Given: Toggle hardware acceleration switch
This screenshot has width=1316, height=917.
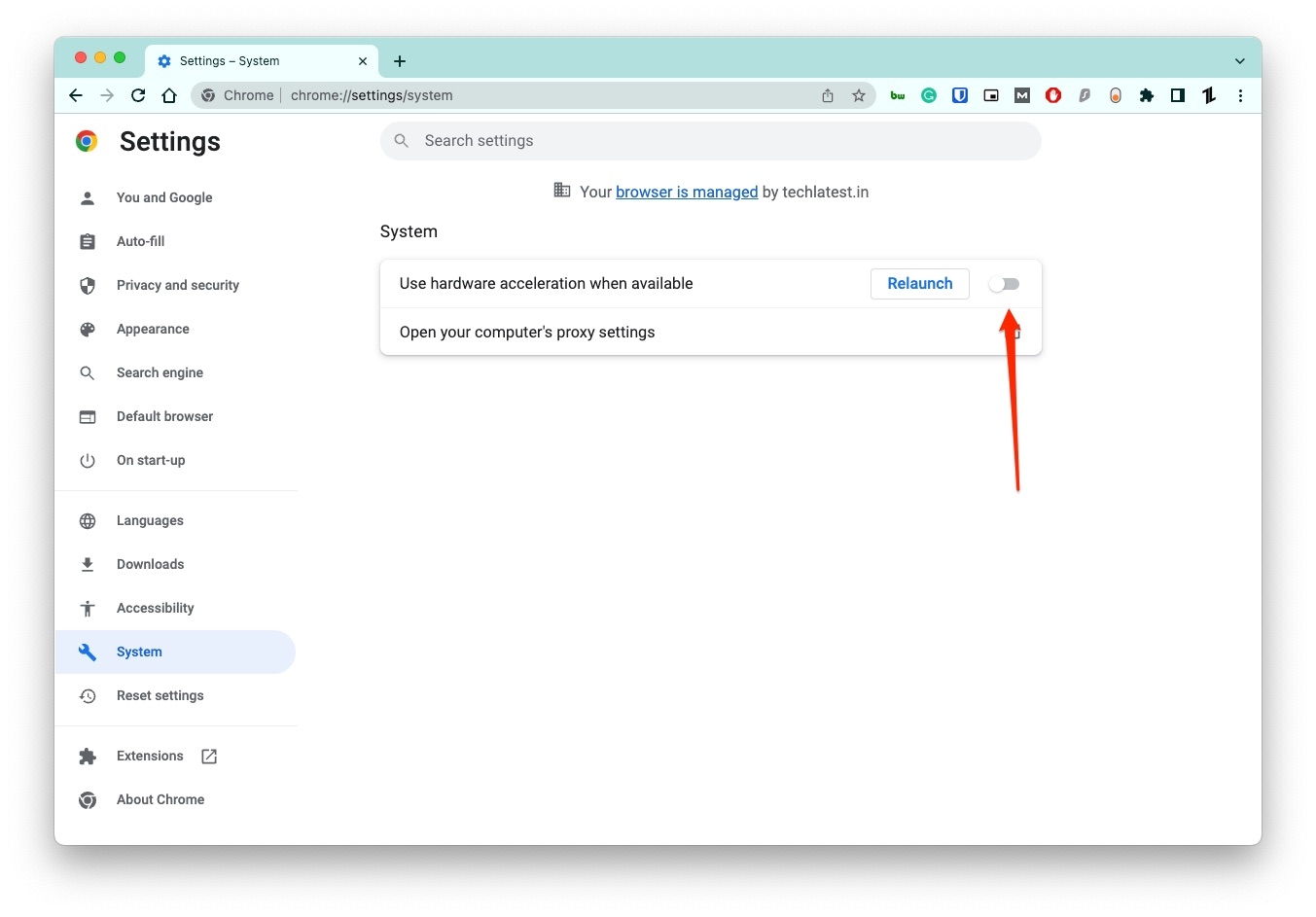Looking at the screenshot, I should tap(1004, 284).
